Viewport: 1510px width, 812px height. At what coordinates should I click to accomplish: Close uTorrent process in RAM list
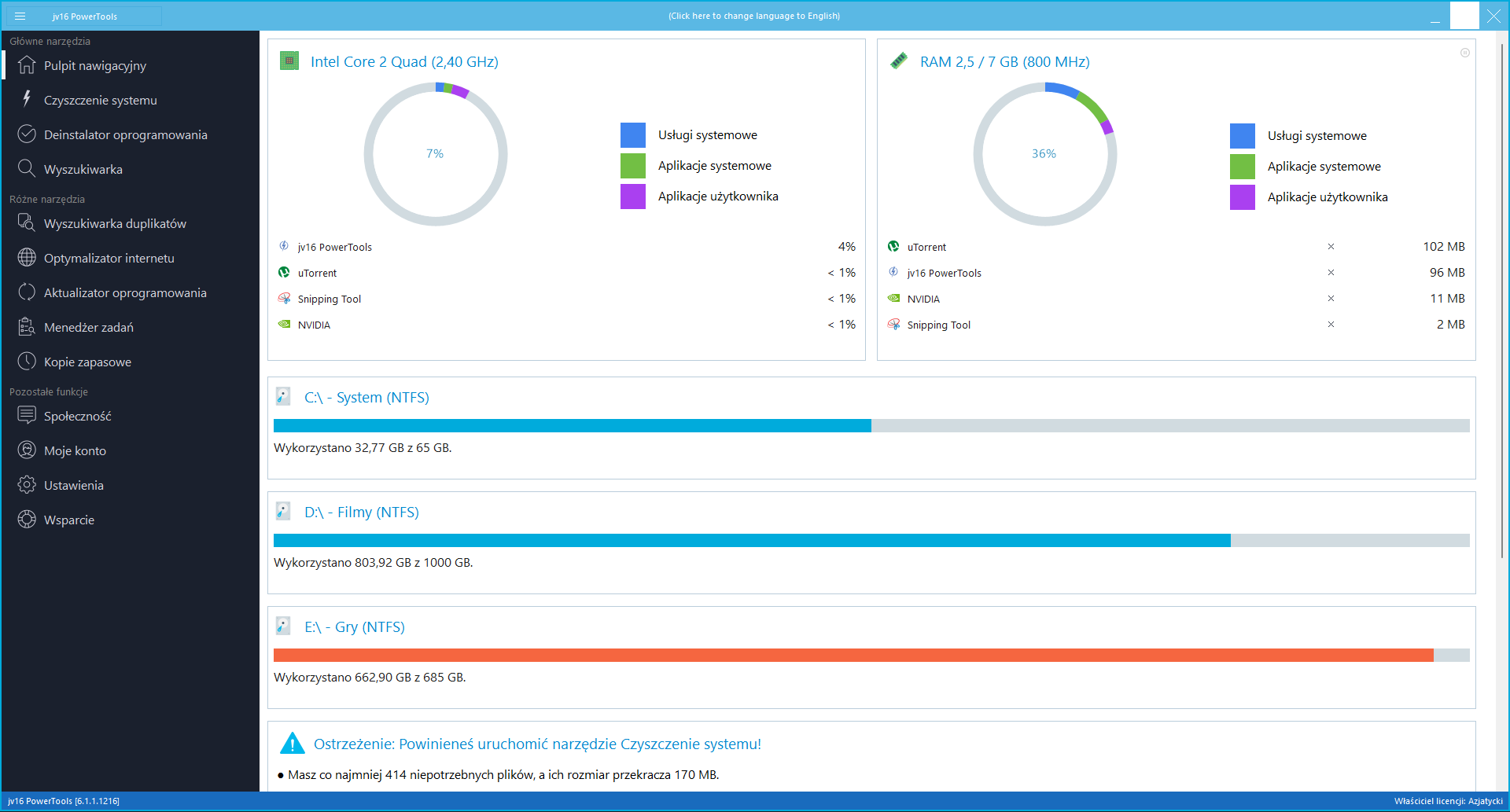[1331, 246]
